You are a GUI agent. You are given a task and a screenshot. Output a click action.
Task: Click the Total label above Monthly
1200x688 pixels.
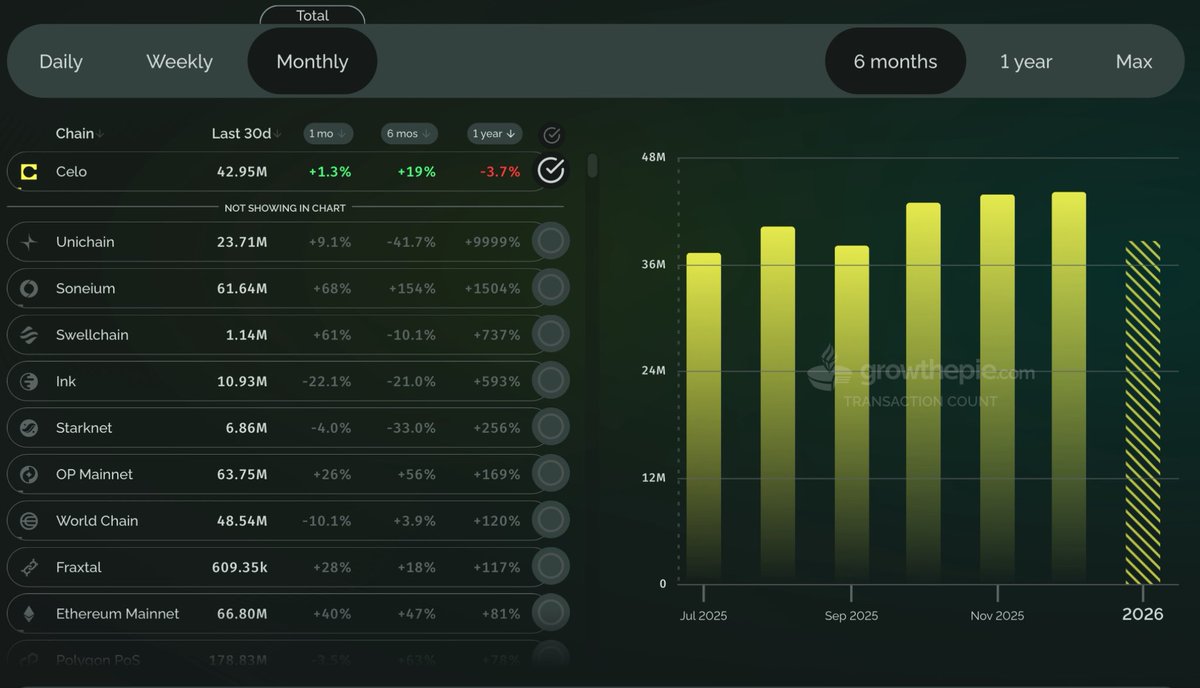313,16
